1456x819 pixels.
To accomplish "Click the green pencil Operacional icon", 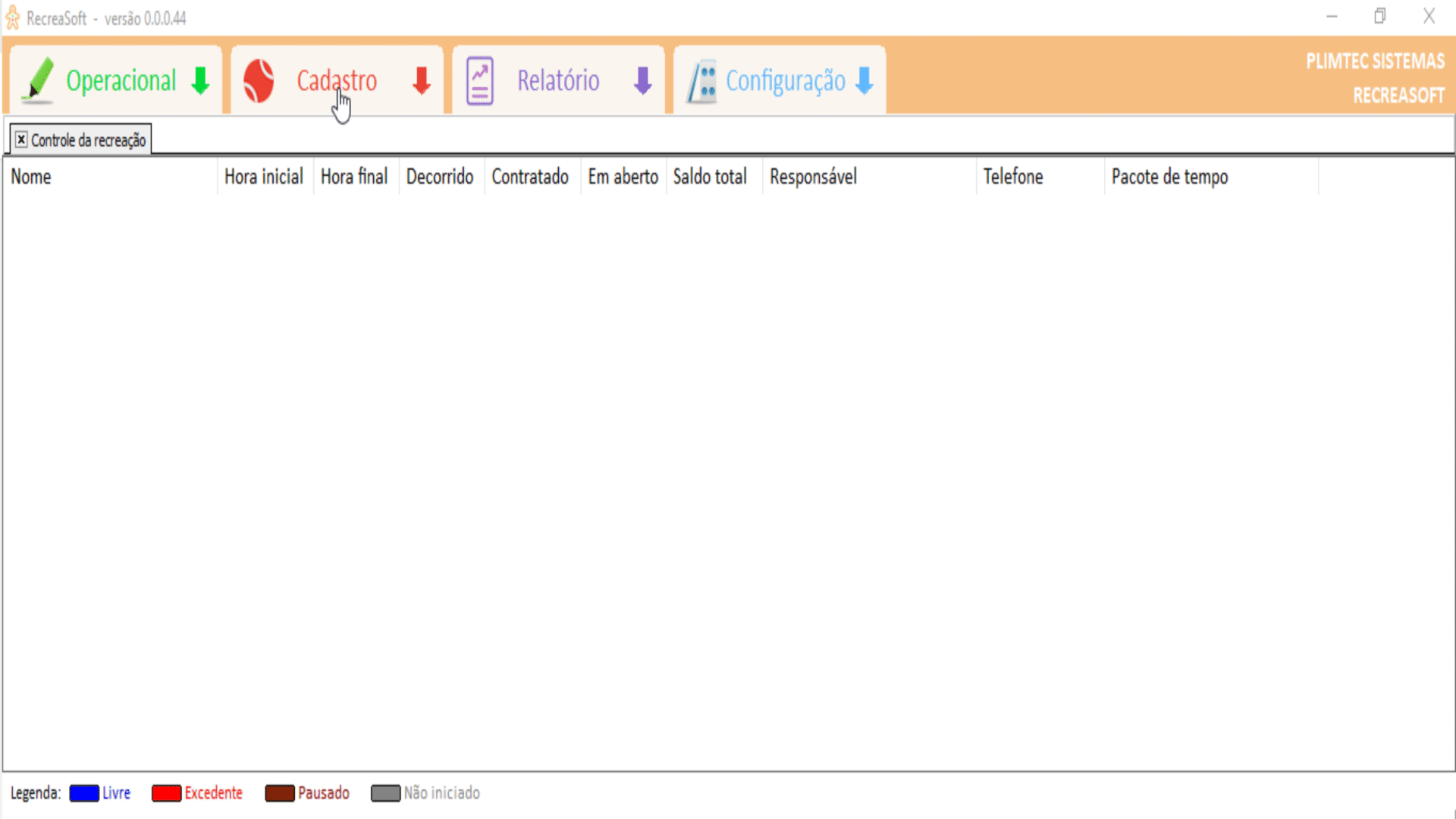I will [37, 80].
